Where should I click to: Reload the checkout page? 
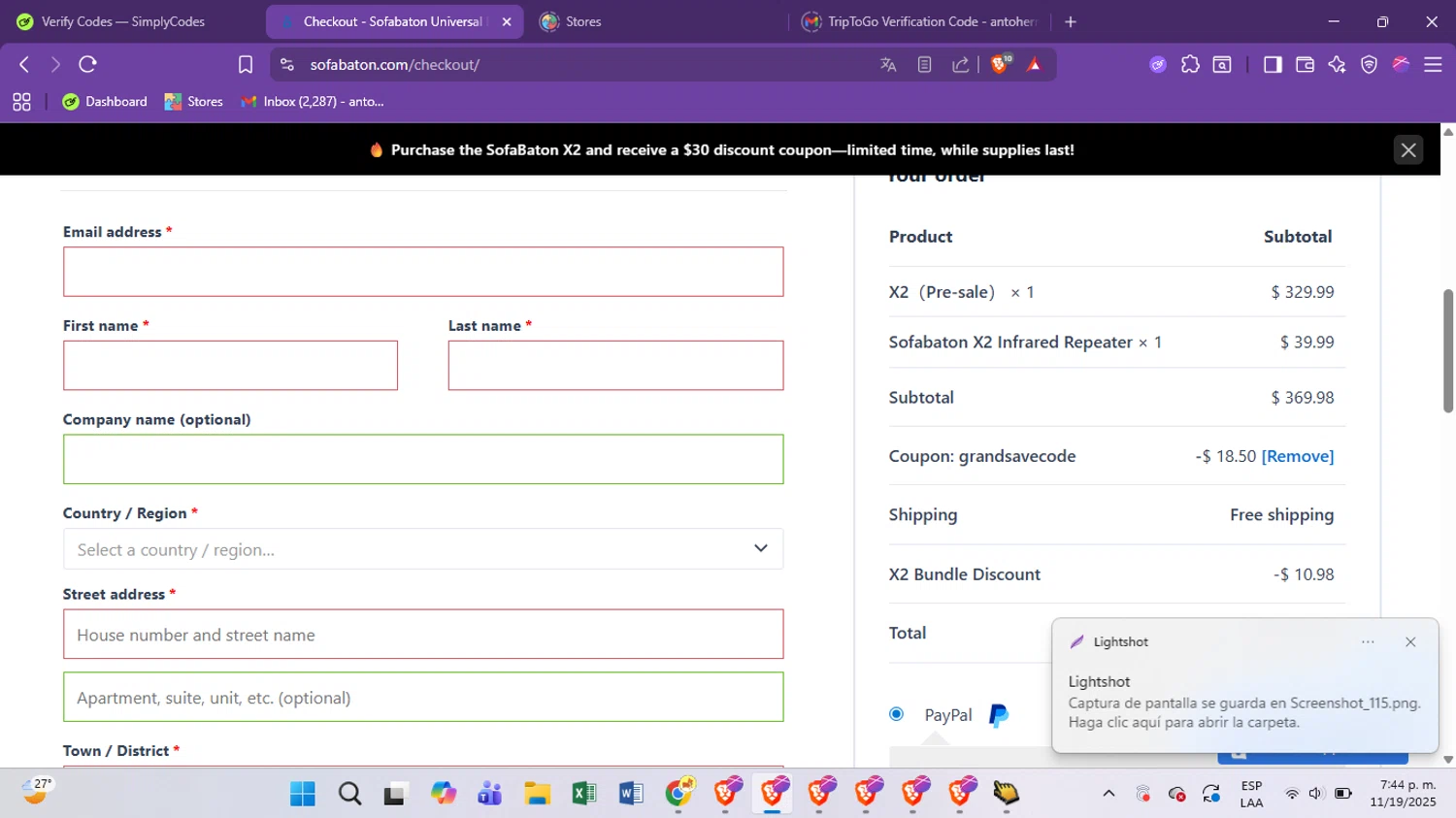tap(87, 64)
